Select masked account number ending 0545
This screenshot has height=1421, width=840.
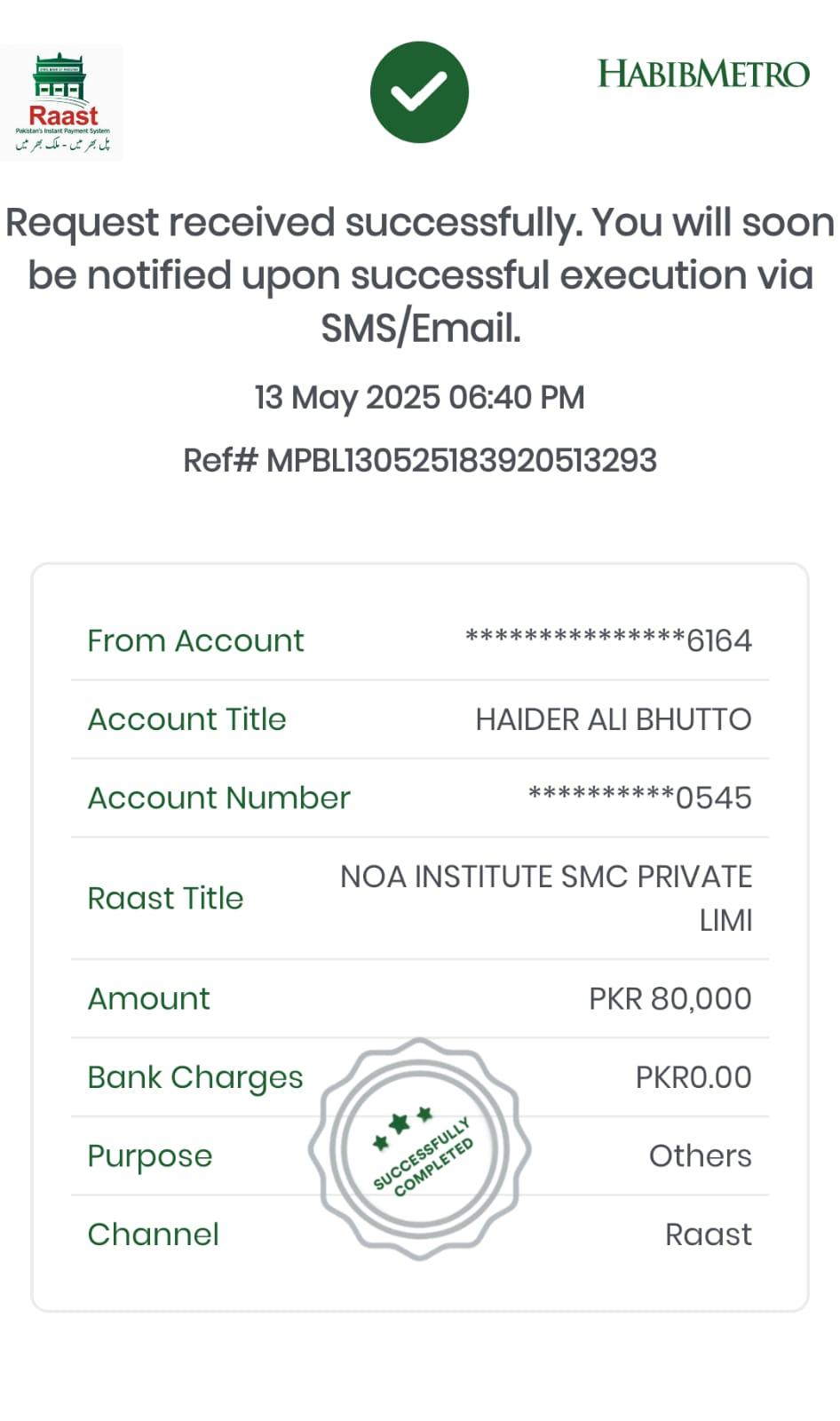coord(639,798)
